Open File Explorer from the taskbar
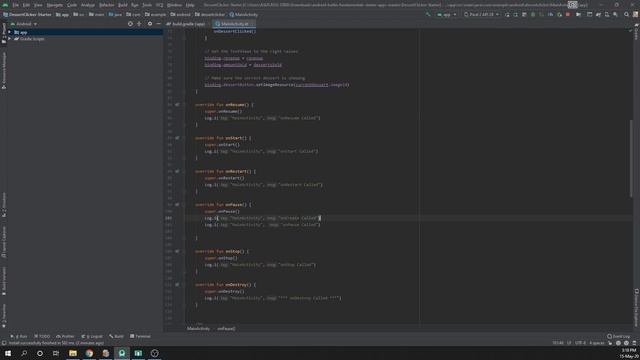The image size is (640, 360). 73,353
